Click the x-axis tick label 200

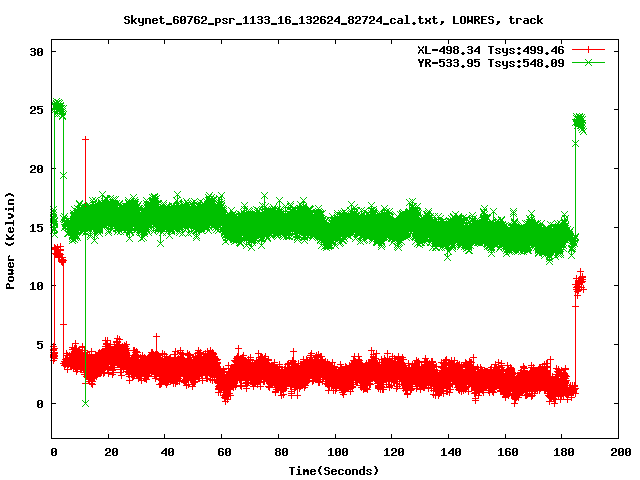pos(621,452)
